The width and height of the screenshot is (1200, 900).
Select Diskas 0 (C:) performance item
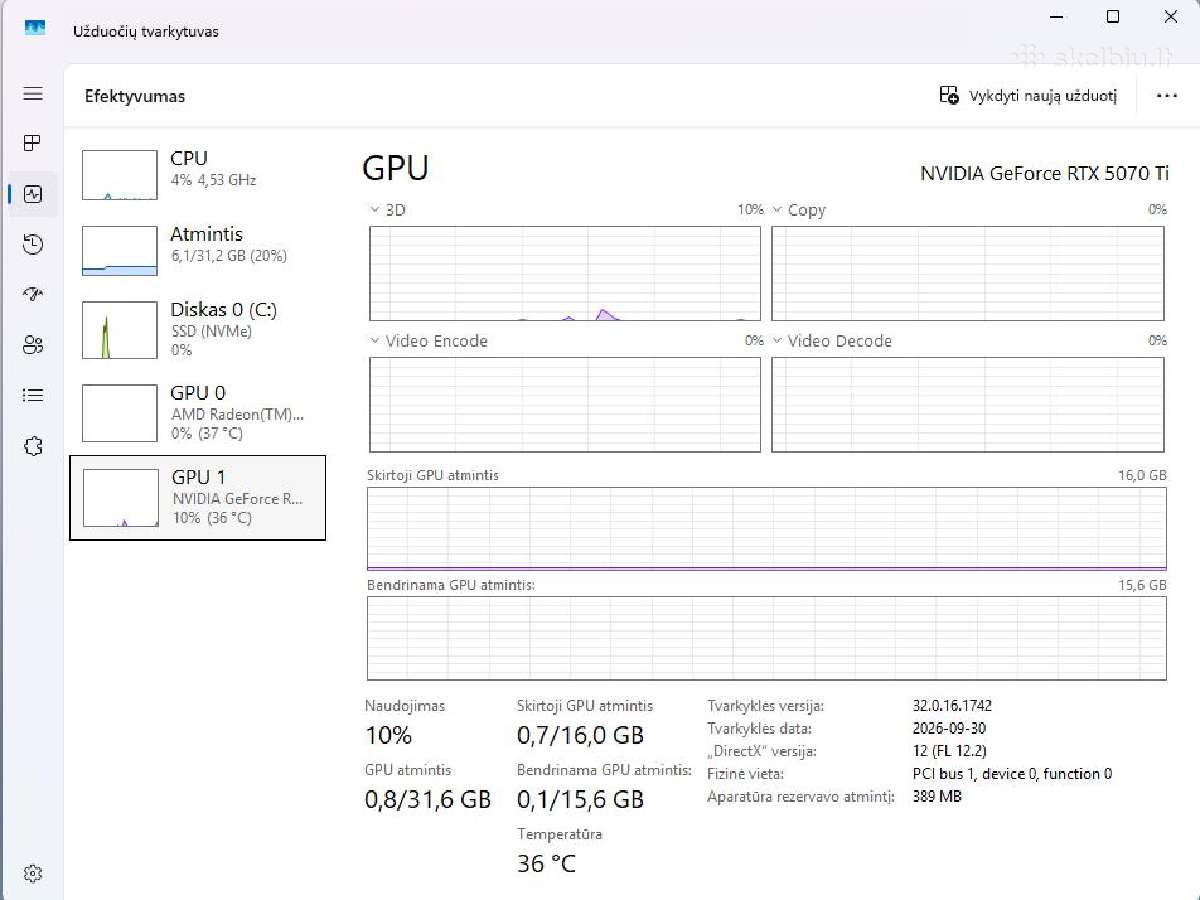point(197,330)
